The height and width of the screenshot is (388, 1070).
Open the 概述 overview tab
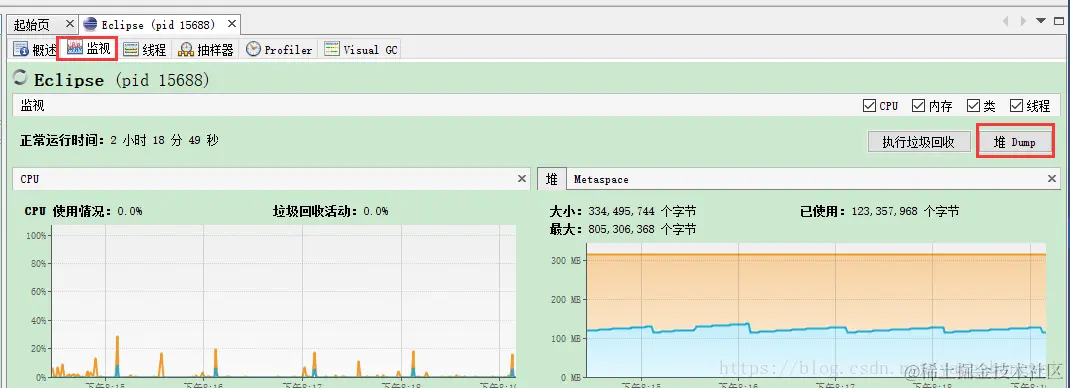[35, 50]
